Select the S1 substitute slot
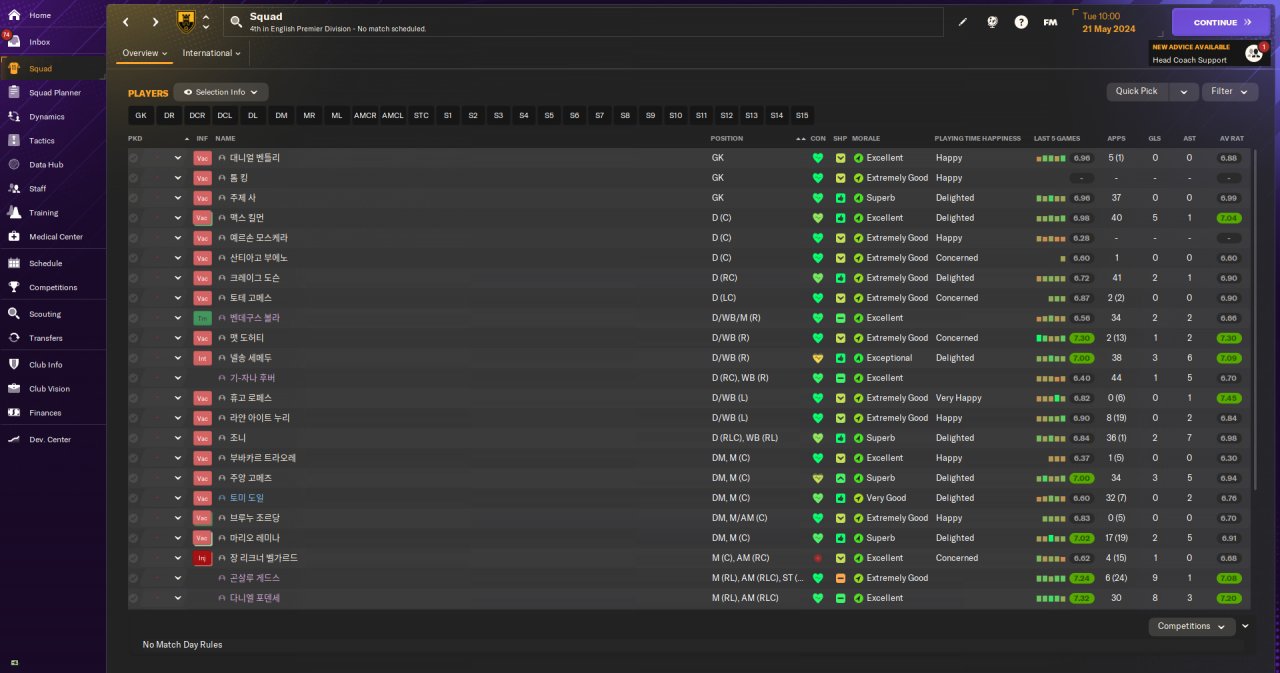 pyautogui.click(x=447, y=115)
